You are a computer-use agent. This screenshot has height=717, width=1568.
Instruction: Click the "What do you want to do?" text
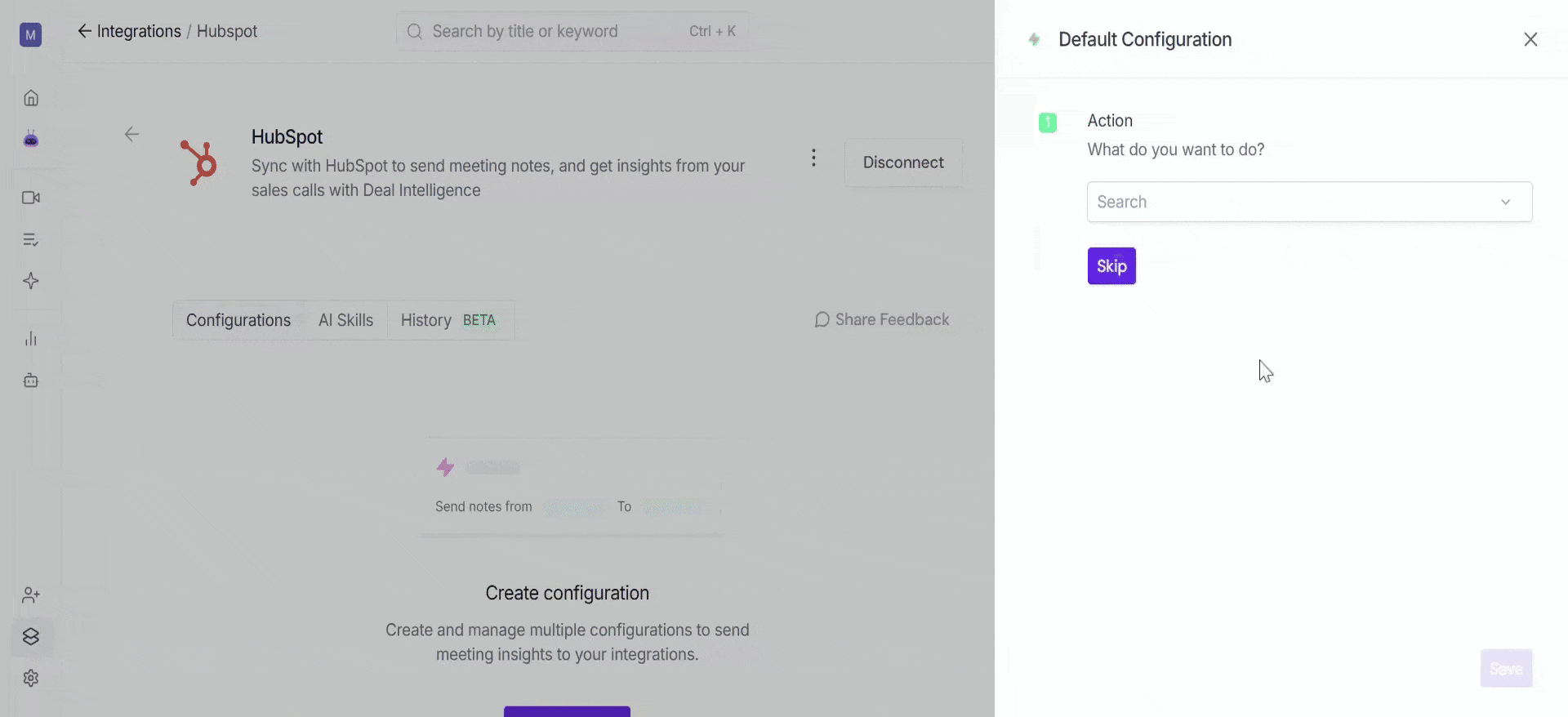tap(1176, 149)
